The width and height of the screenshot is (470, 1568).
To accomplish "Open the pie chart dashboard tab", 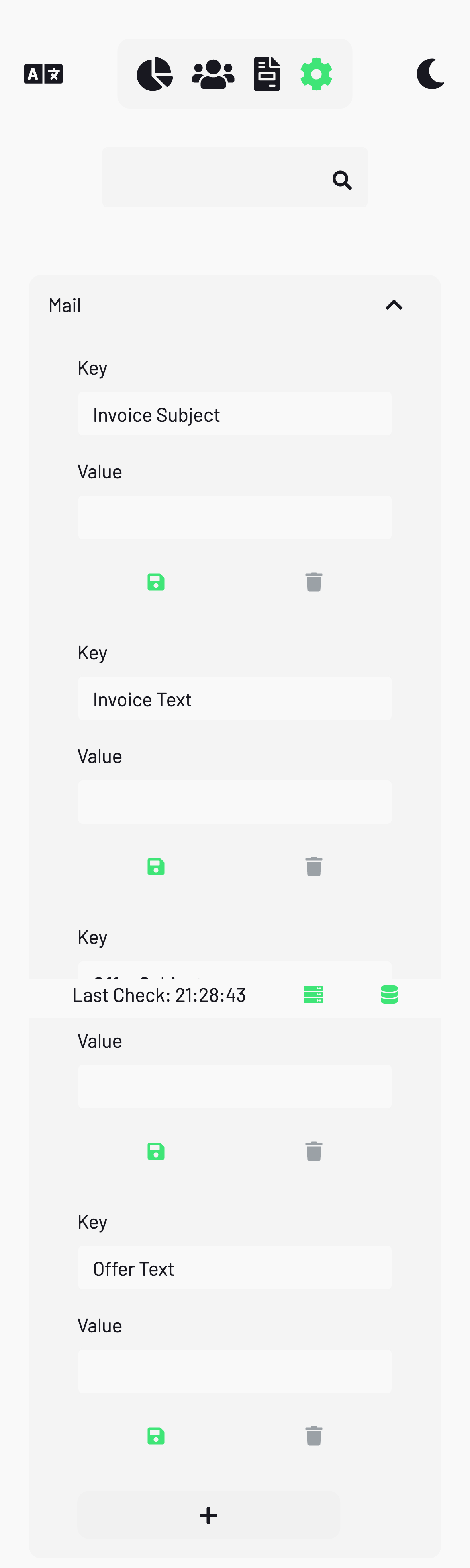I will (154, 74).
